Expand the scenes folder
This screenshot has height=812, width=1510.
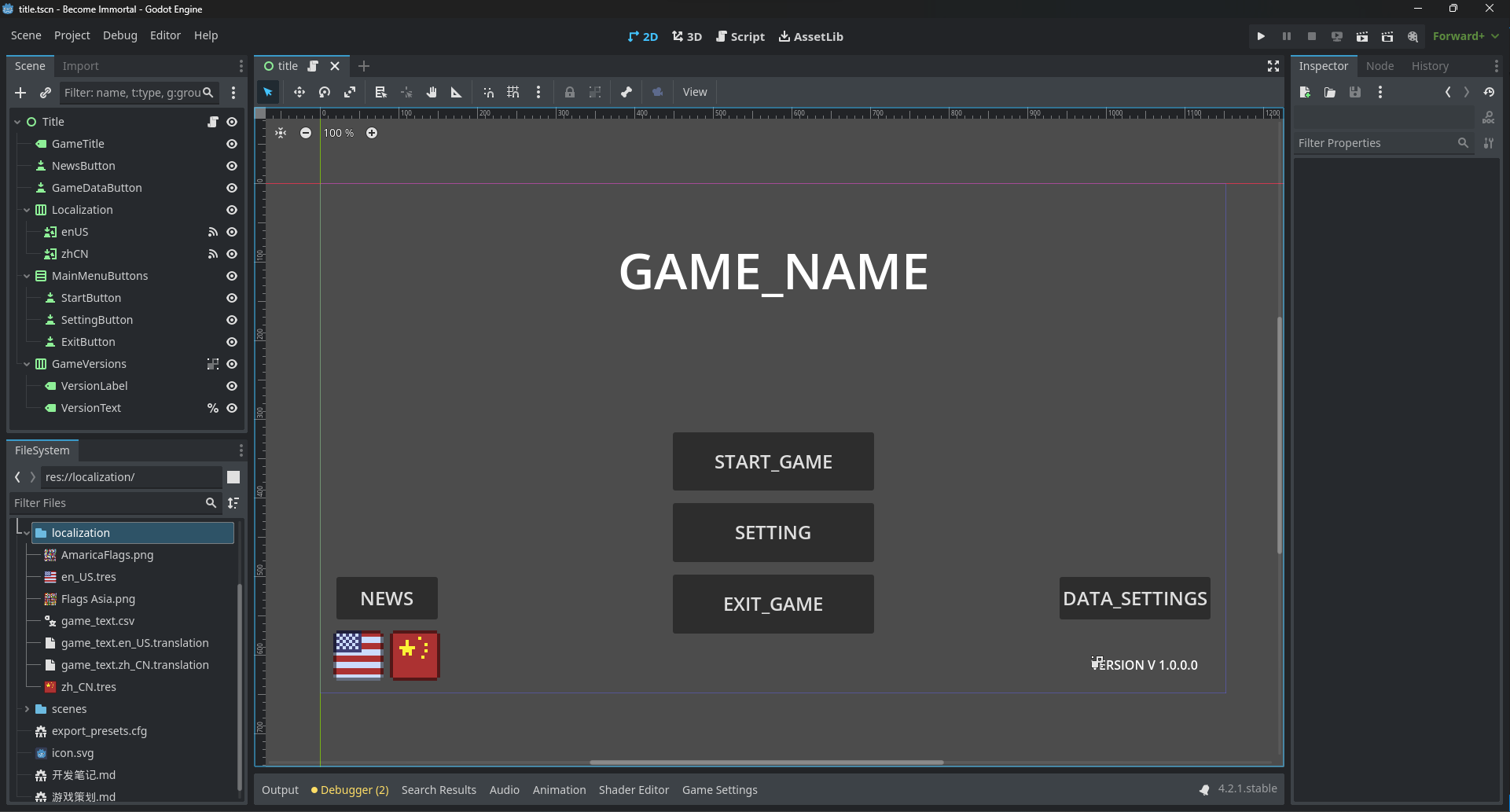[27, 709]
